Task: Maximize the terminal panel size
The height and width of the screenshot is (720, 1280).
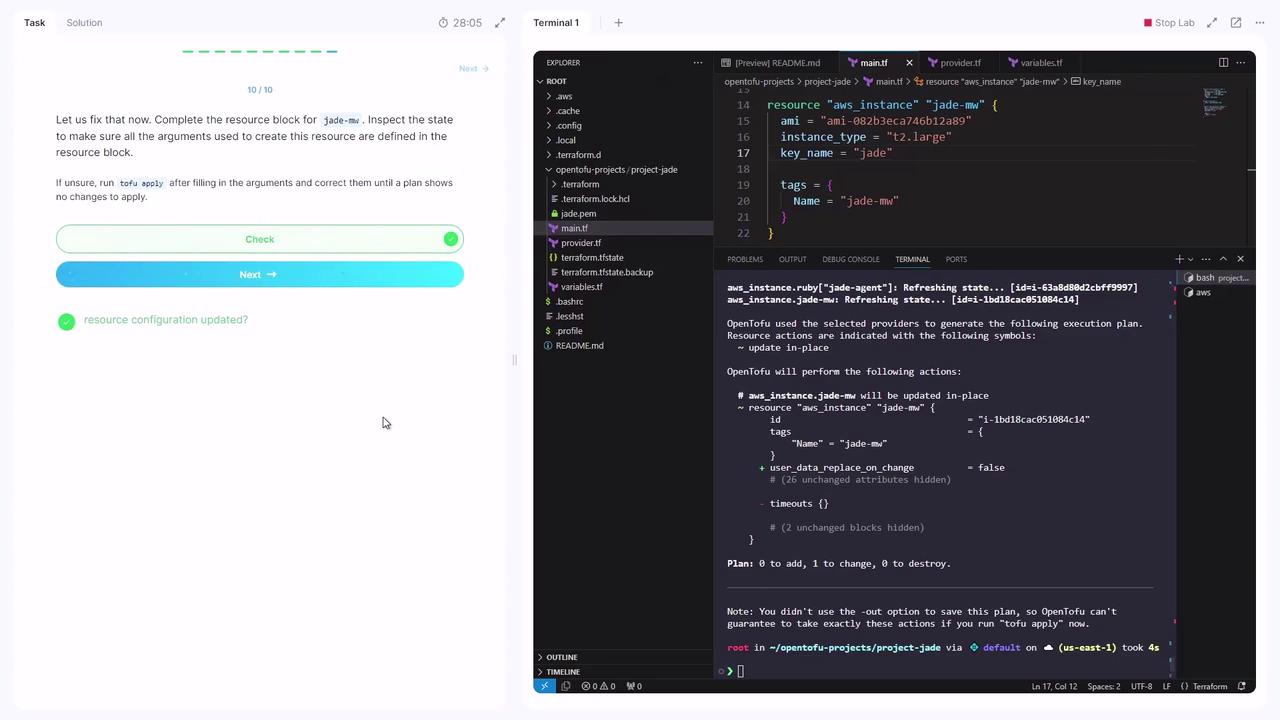Action: click(1223, 259)
